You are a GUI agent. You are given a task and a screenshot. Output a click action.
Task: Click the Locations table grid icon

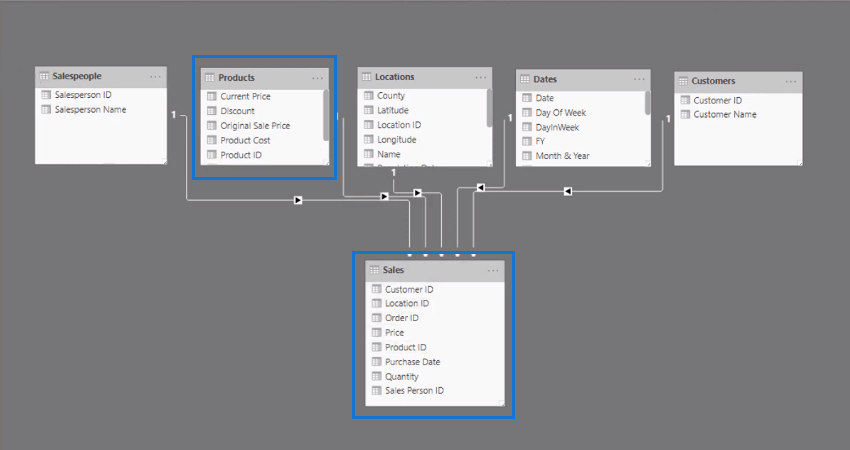367,77
